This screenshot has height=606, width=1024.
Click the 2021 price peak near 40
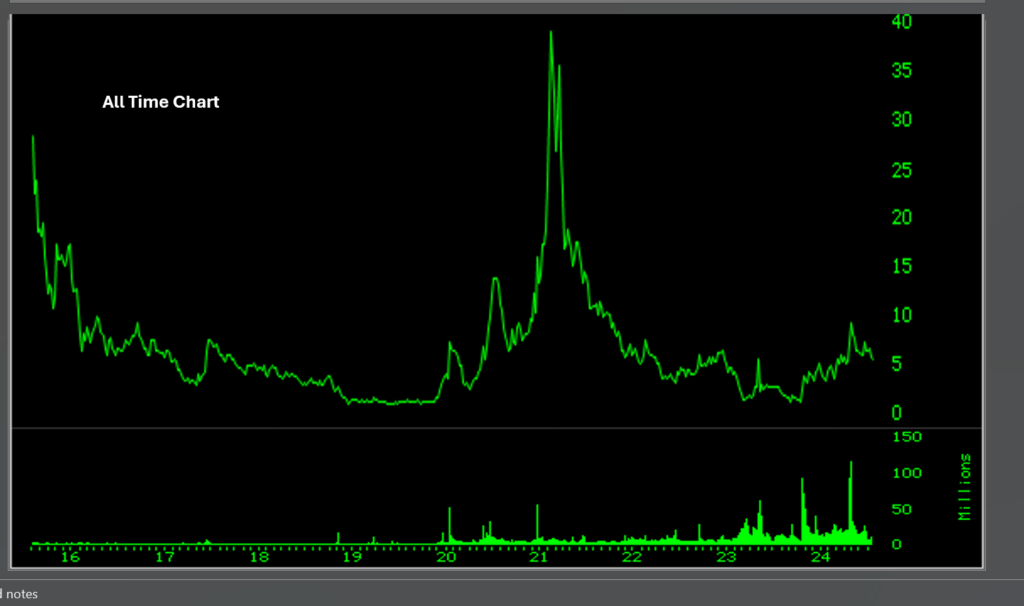click(550, 34)
